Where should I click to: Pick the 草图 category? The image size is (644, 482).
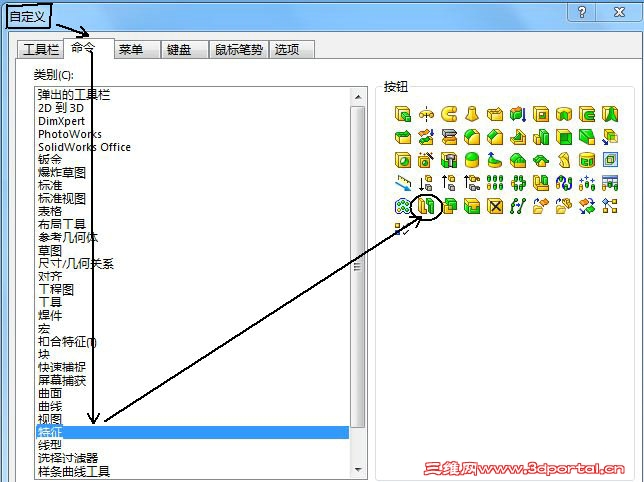click(x=50, y=250)
